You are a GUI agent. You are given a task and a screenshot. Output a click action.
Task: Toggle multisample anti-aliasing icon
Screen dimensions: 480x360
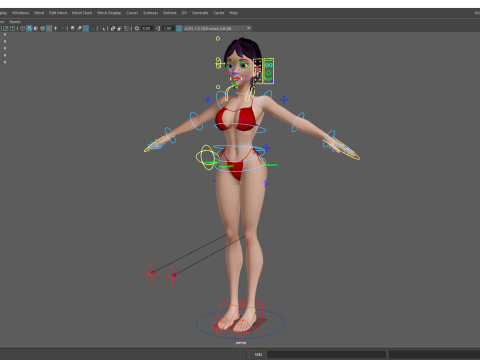coord(86,28)
